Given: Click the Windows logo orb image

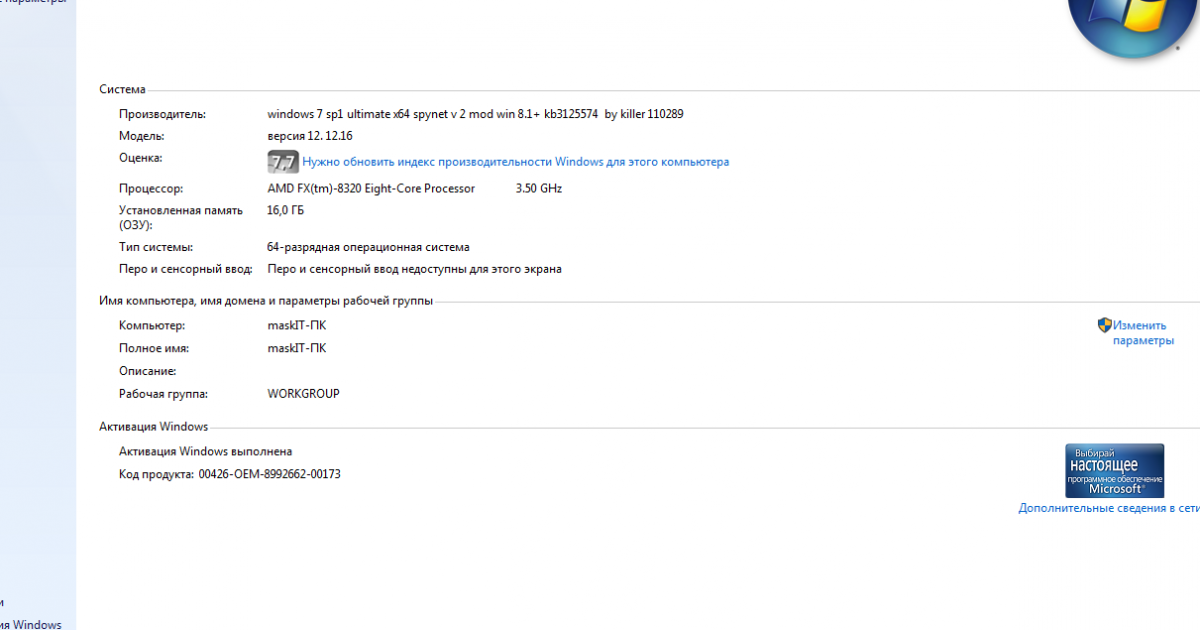Looking at the screenshot, I should [x=1133, y=30].
